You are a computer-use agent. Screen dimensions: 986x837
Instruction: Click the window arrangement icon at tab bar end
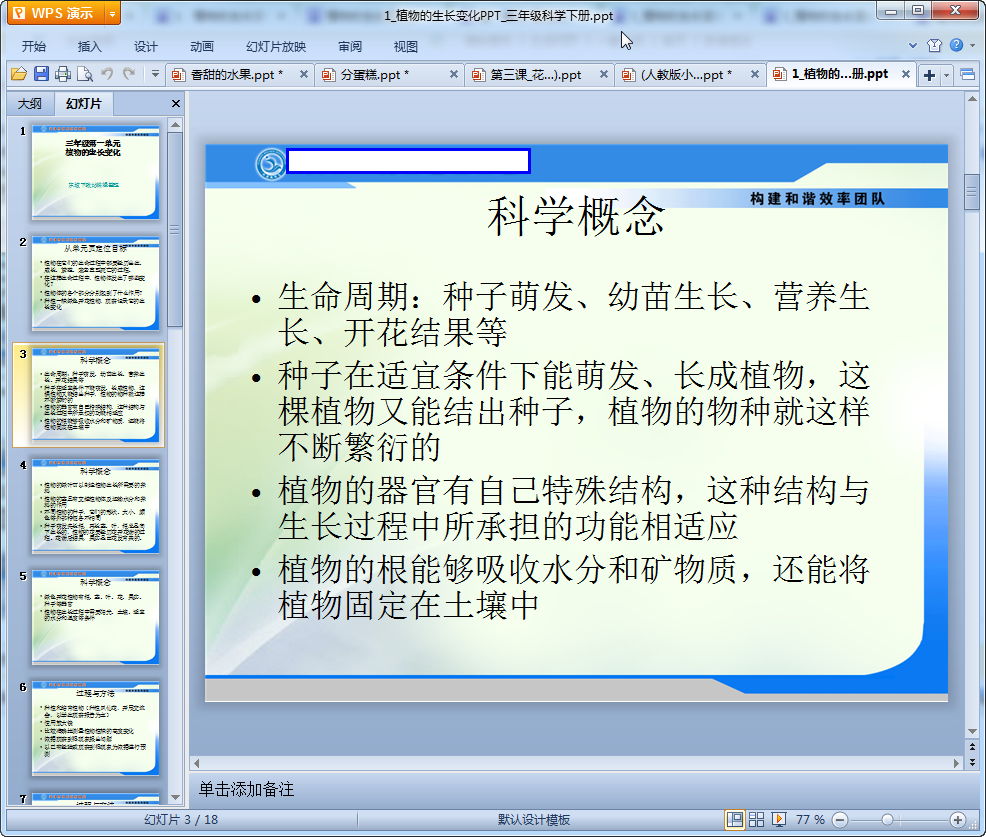pyautogui.click(x=968, y=75)
